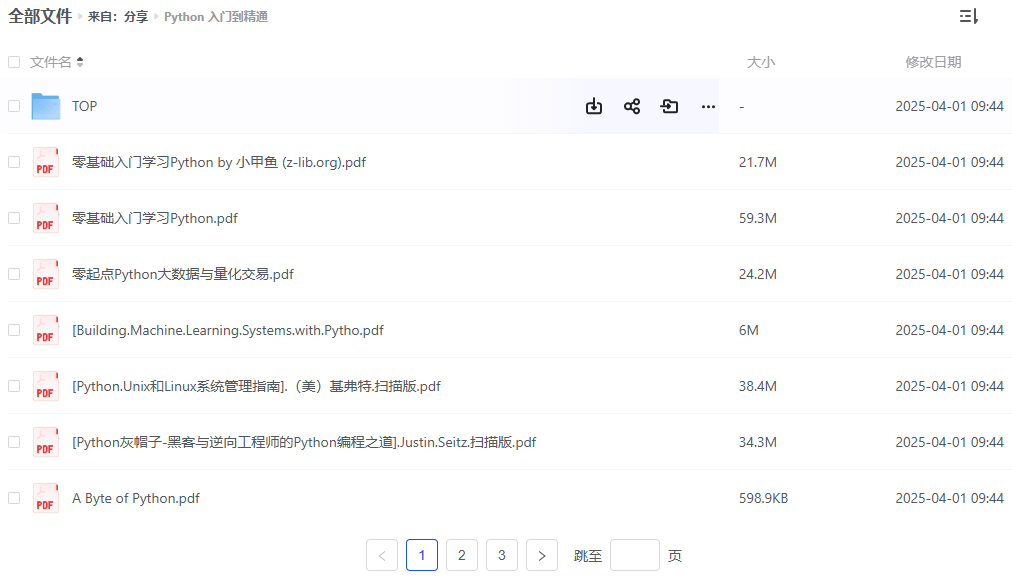Screen dimensions: 1012x581
Task: Click the jump-to-page input field
Action: (634, 554)
